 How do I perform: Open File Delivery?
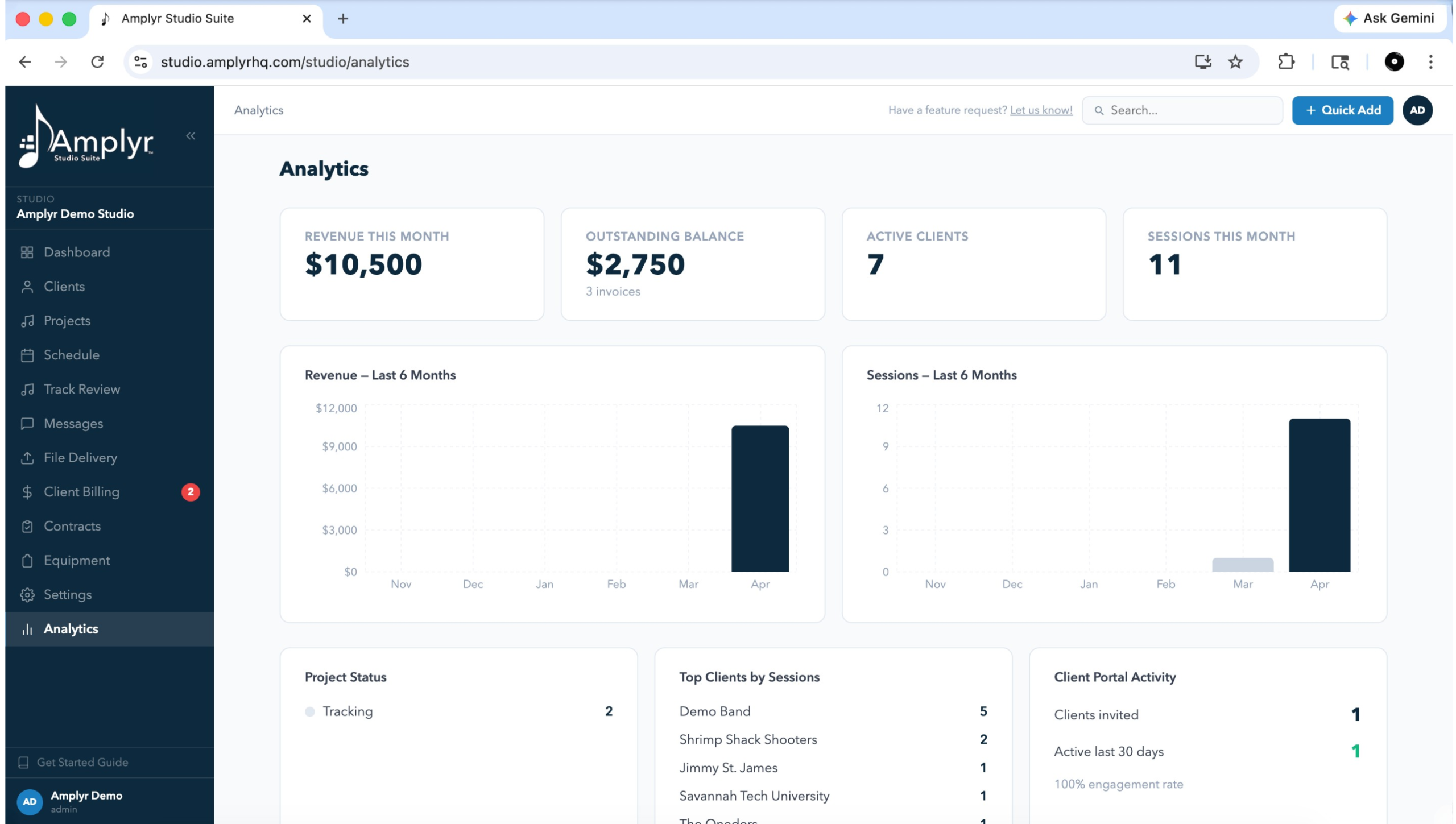tap(80, 457)
